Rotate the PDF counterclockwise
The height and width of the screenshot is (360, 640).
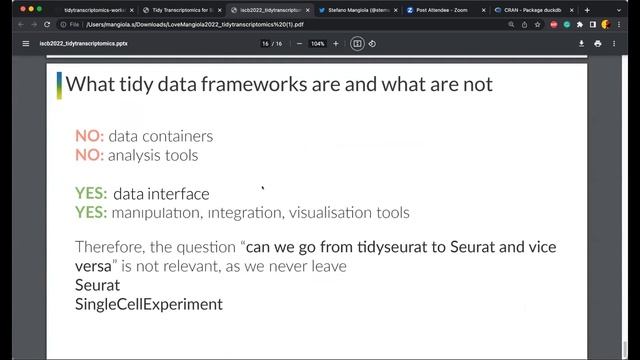pos(372,44)
